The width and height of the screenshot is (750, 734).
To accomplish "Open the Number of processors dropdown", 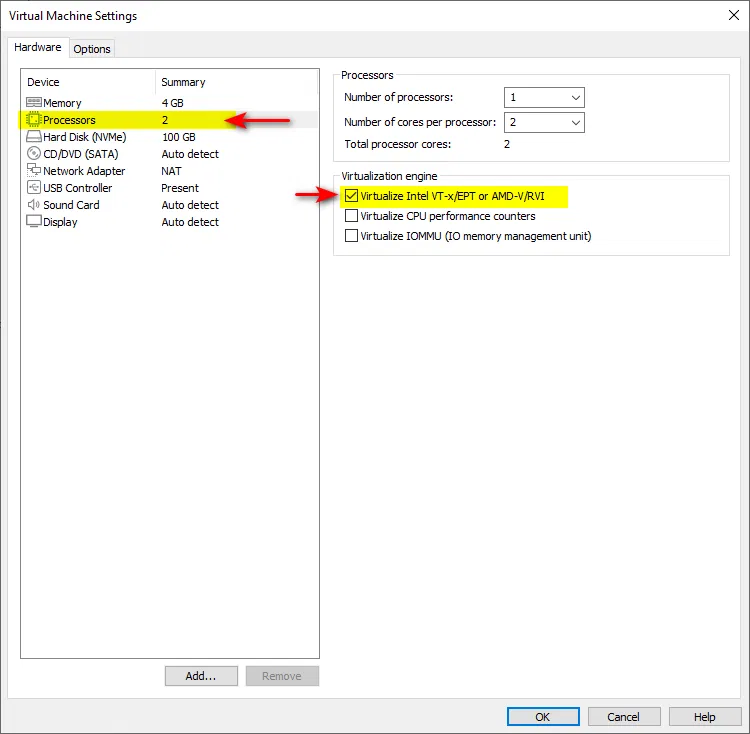I will [544, 98].
